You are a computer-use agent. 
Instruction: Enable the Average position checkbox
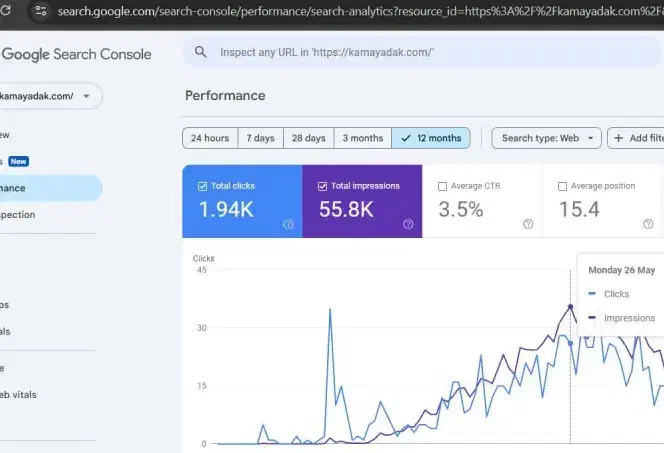pos(562,186)
